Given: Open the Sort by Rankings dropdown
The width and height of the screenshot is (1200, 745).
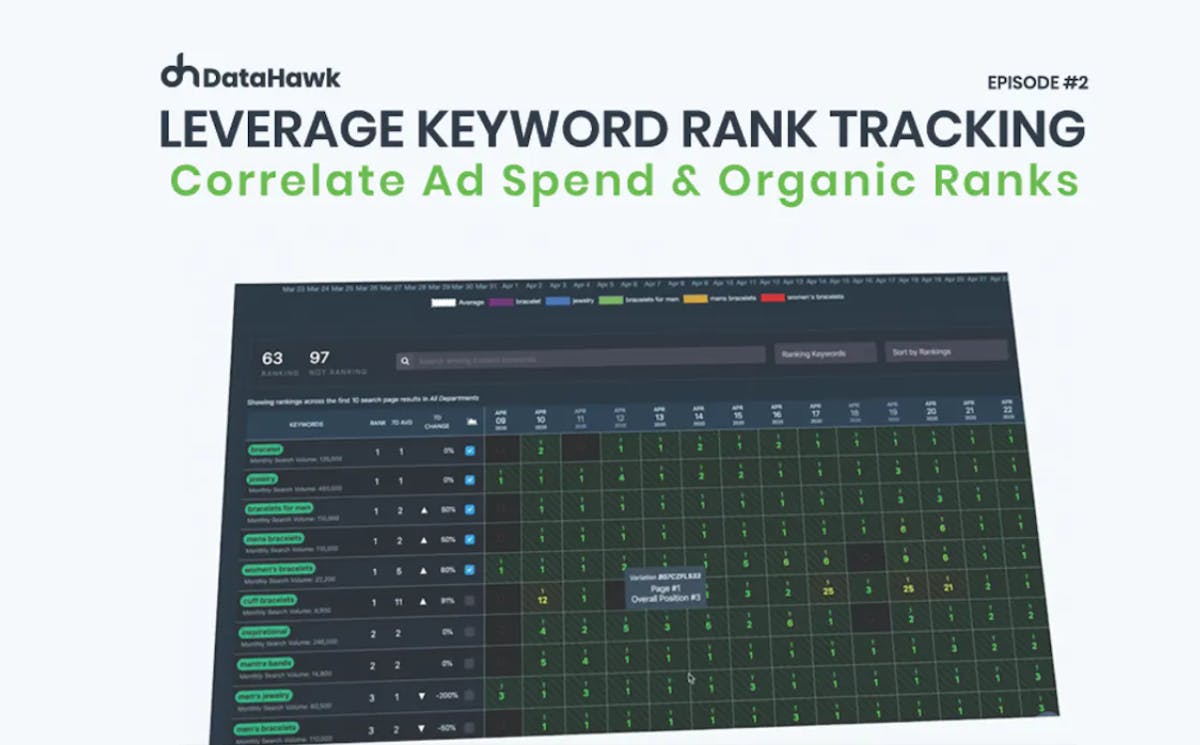Looking at the screenshot, I should [945, 351].
